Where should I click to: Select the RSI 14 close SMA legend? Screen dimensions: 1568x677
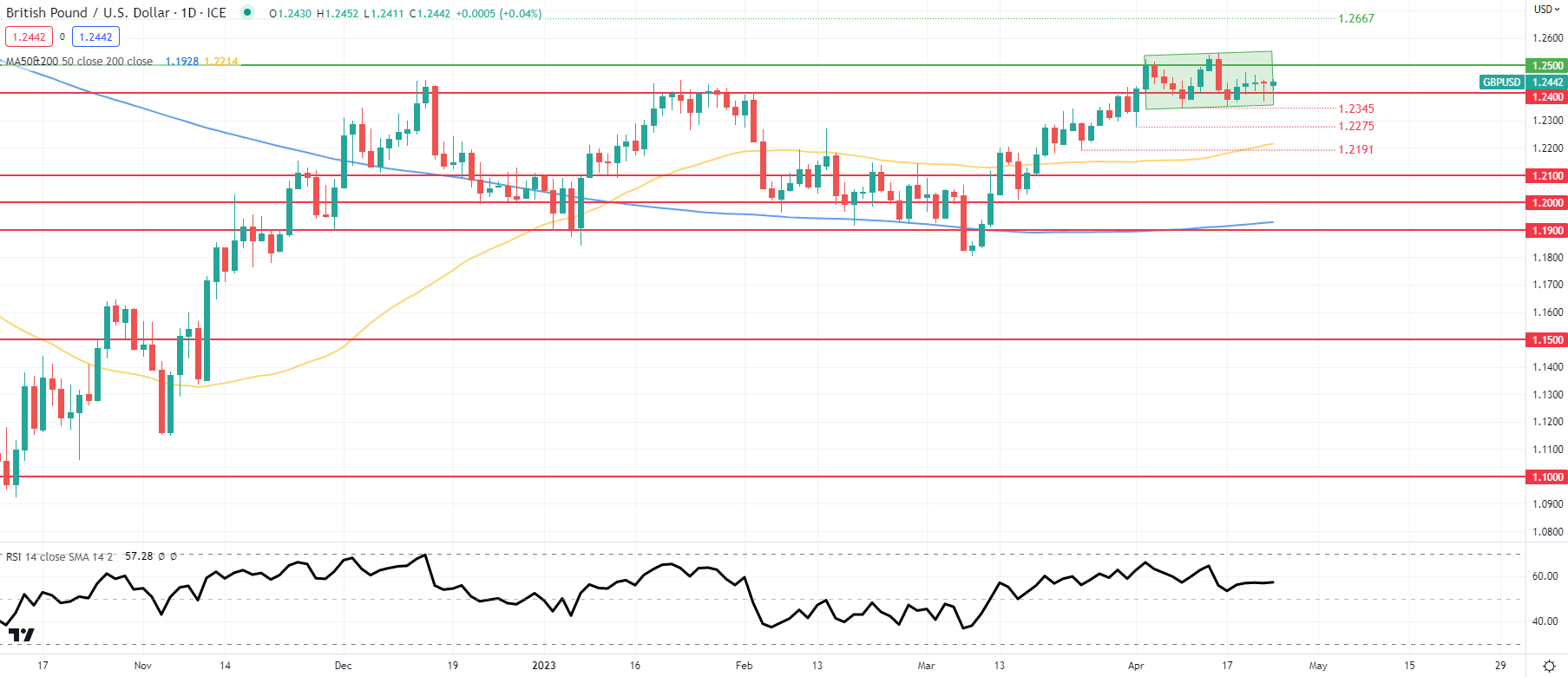[x=60, y=556]
